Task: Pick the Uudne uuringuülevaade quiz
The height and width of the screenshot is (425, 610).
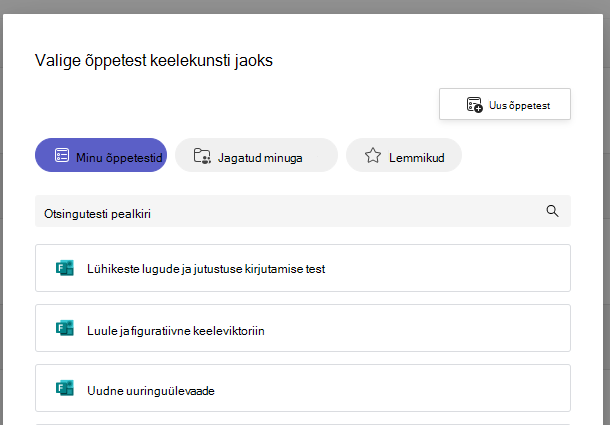Action: pyautogui.click(x=303, y=388)
